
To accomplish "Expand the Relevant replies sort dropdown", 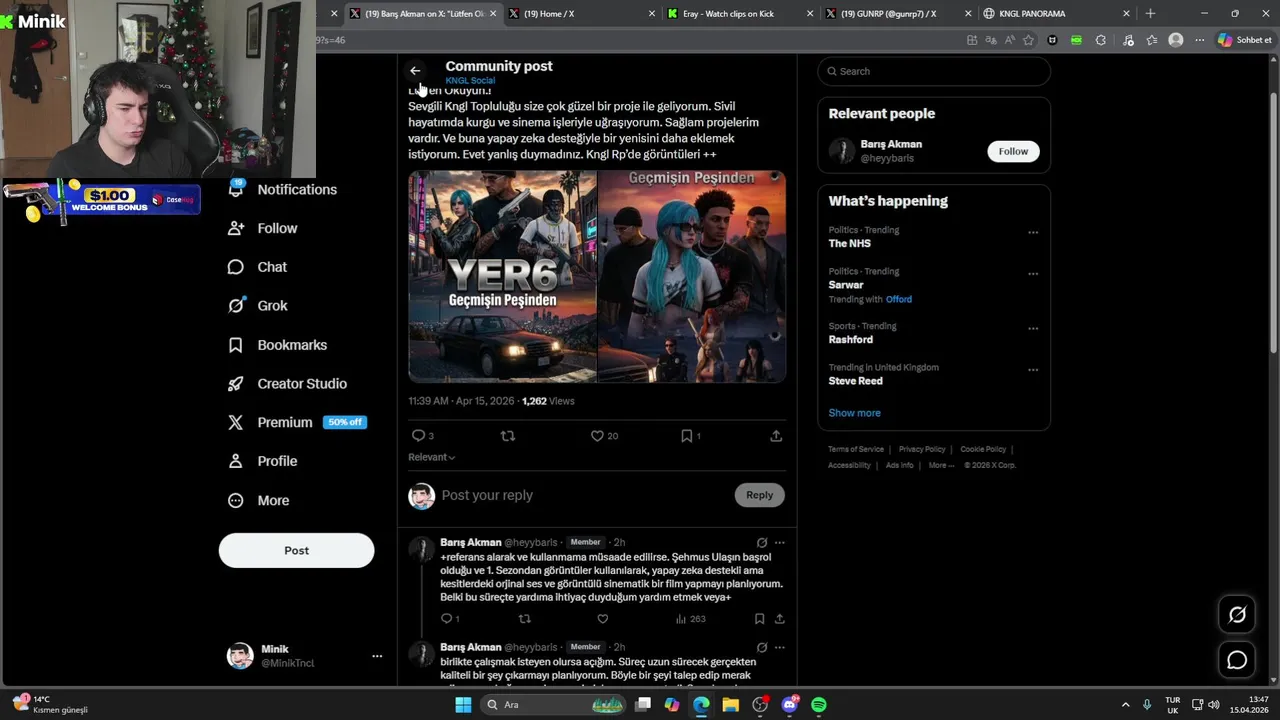I will pyautogui.click(x=432, y=457).
